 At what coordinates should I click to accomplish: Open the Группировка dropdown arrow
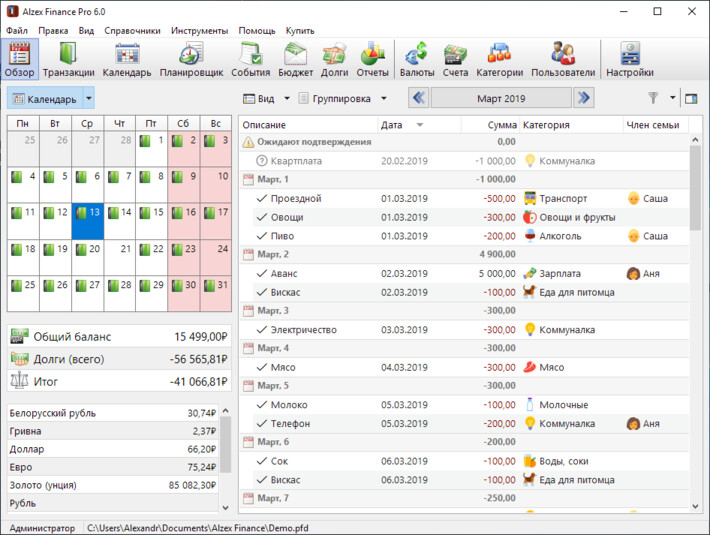(384, 98)
